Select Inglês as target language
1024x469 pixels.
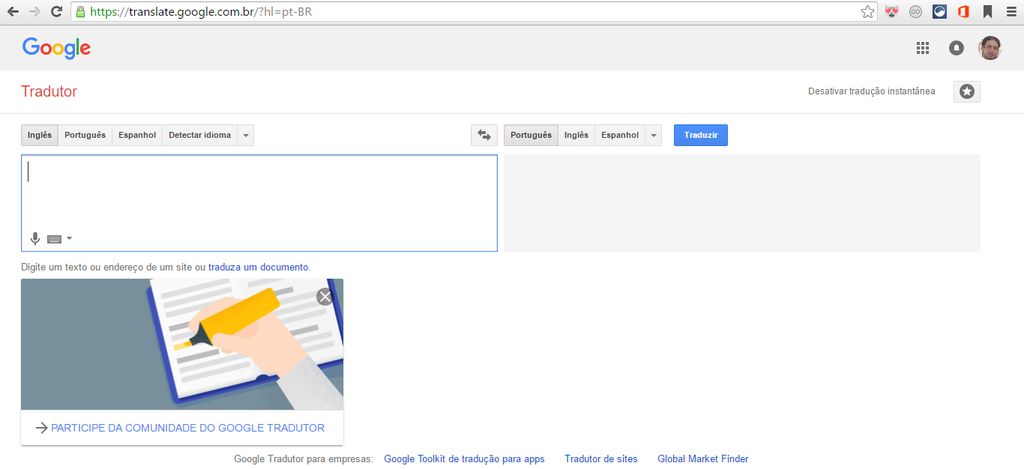pos(576,135)
